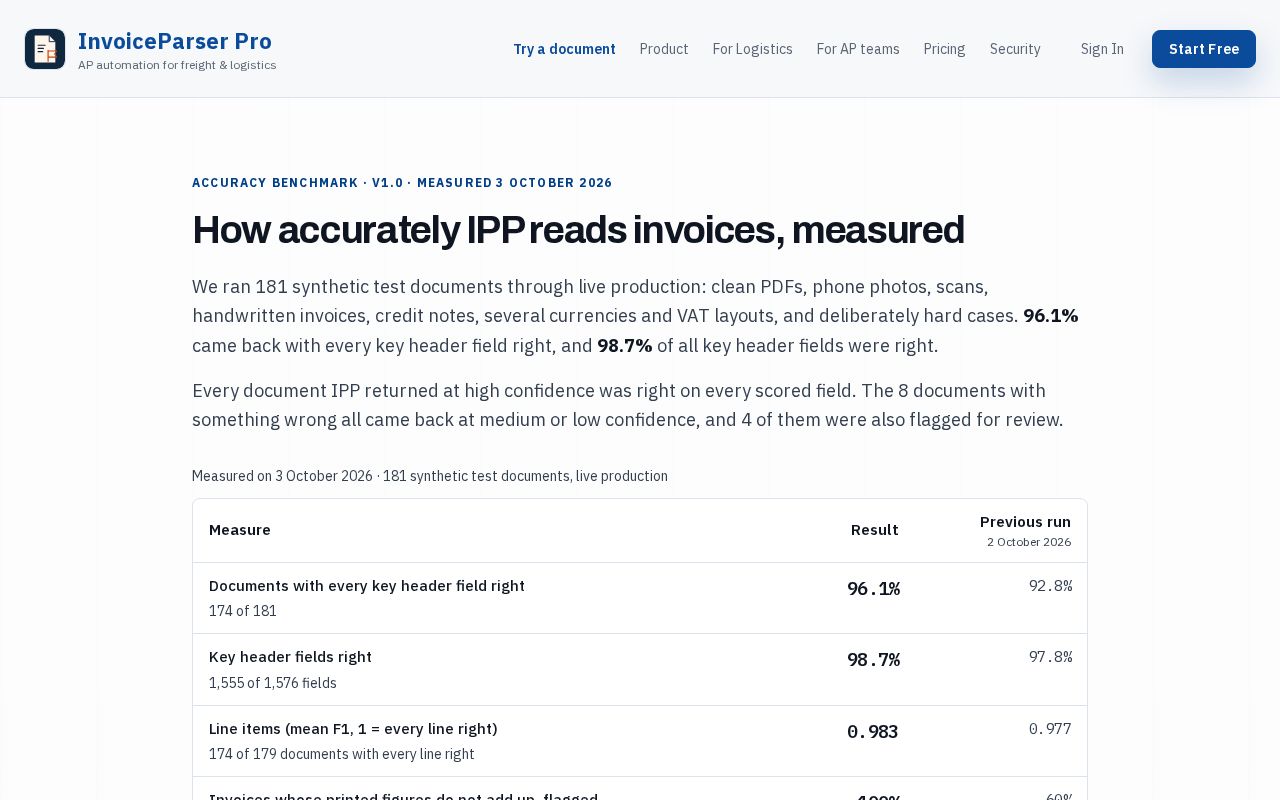The height and width of the screenshot is (800, 1280).
Task: Click the 92.8% previous run value
Action: 1051,586
